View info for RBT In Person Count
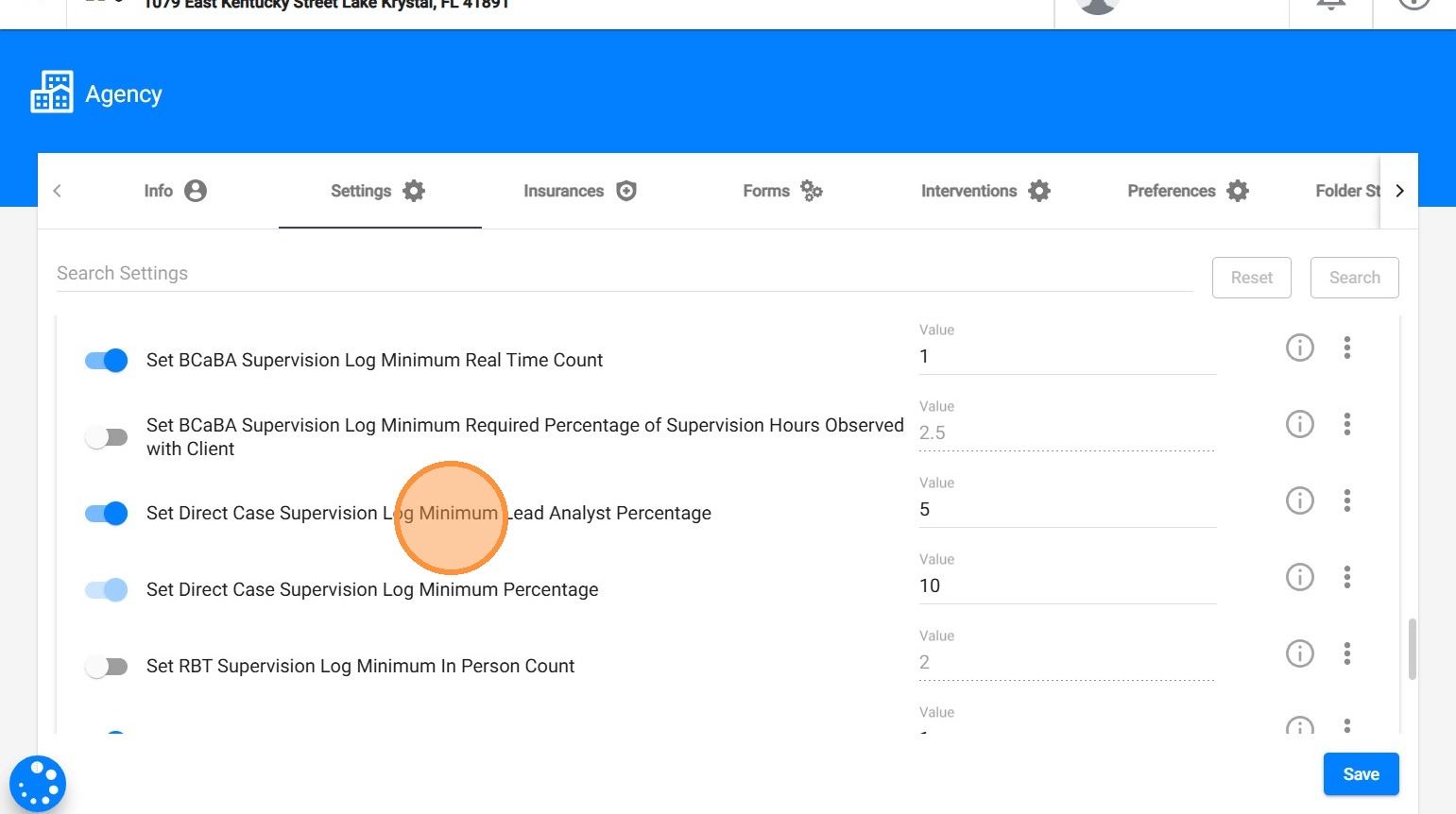Image resolution: width=1456 pixels, height=814 pixels. (1299, 653)
